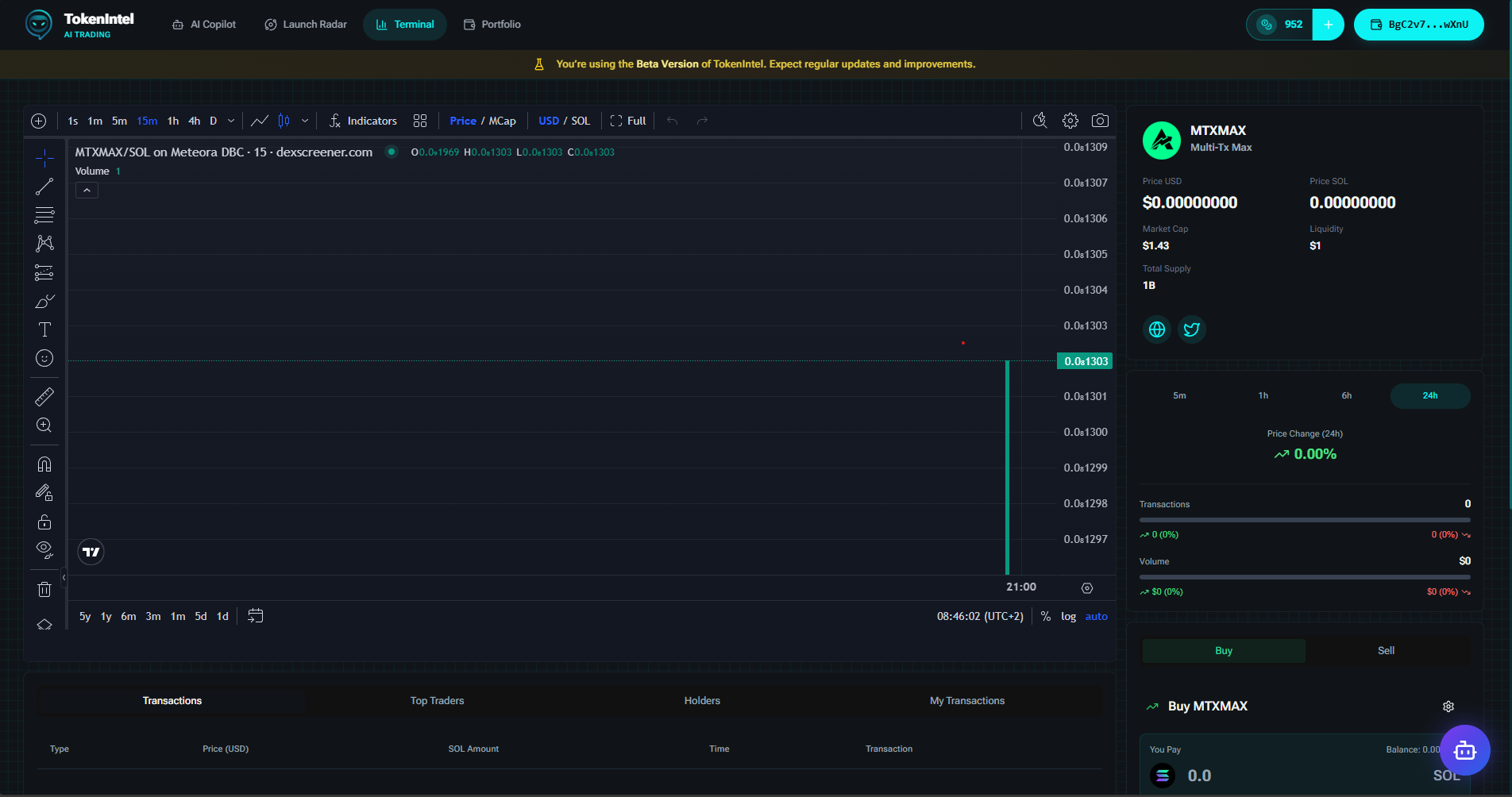Select the 5m timeframe

119,121
